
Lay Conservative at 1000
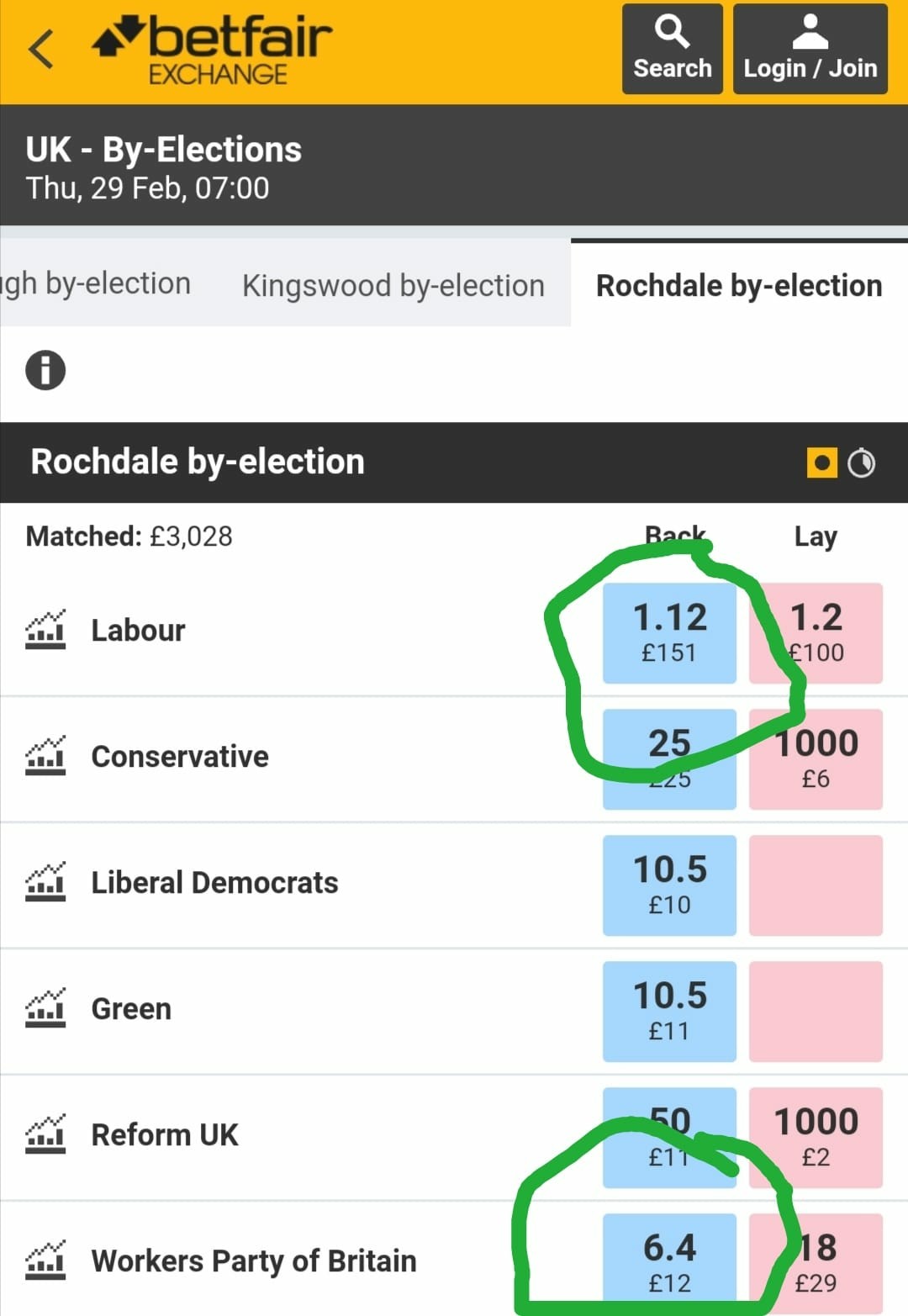tap(816, 758)
